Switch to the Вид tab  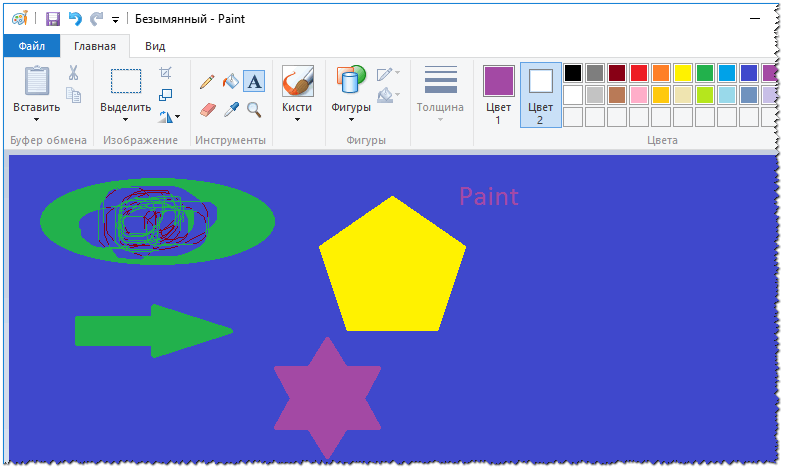tap(155, 46)
